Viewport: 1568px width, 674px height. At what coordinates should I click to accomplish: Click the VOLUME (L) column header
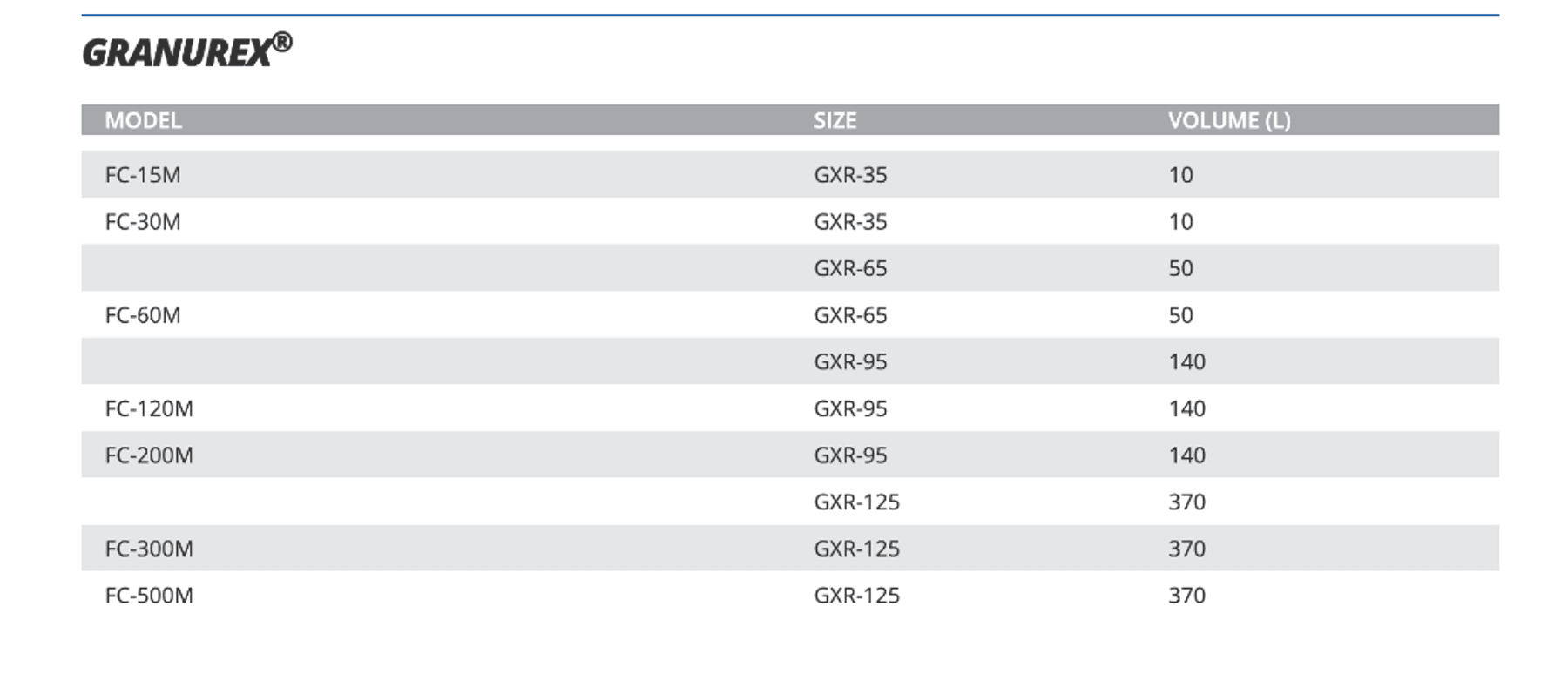point(1228,120)
